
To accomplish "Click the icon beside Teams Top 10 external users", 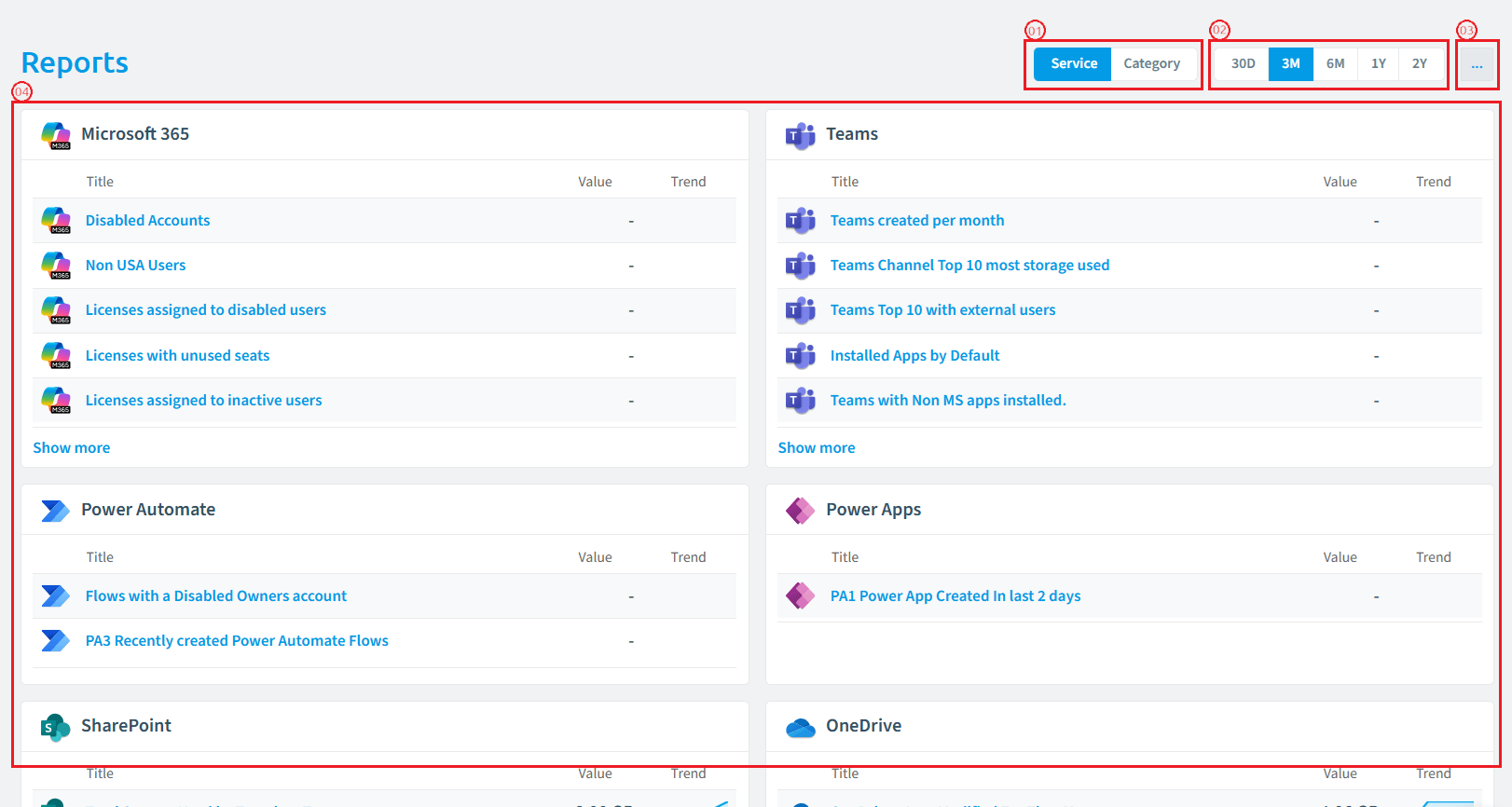I will coord(801,310).
